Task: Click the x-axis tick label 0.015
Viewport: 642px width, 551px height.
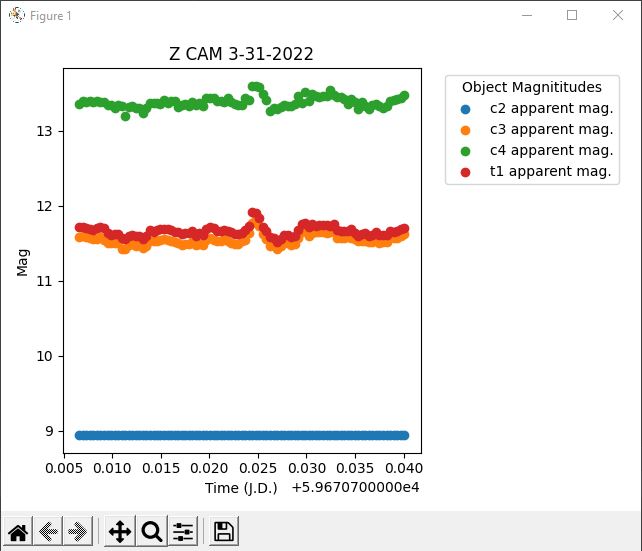Action: (161, 468)
